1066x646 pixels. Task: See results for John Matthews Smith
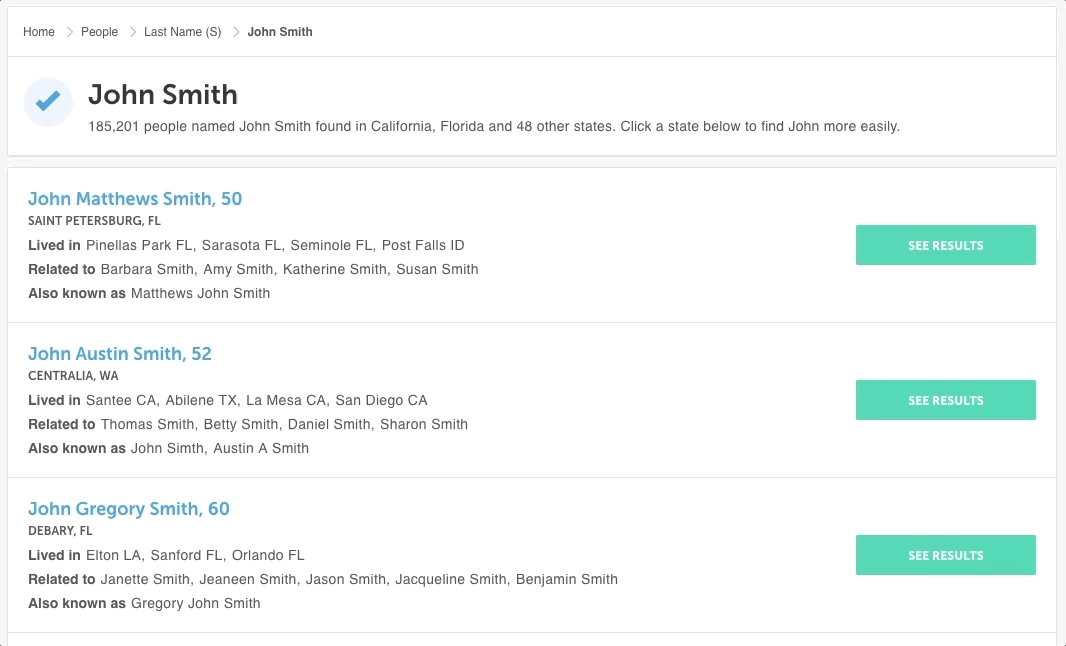point(945,245)
